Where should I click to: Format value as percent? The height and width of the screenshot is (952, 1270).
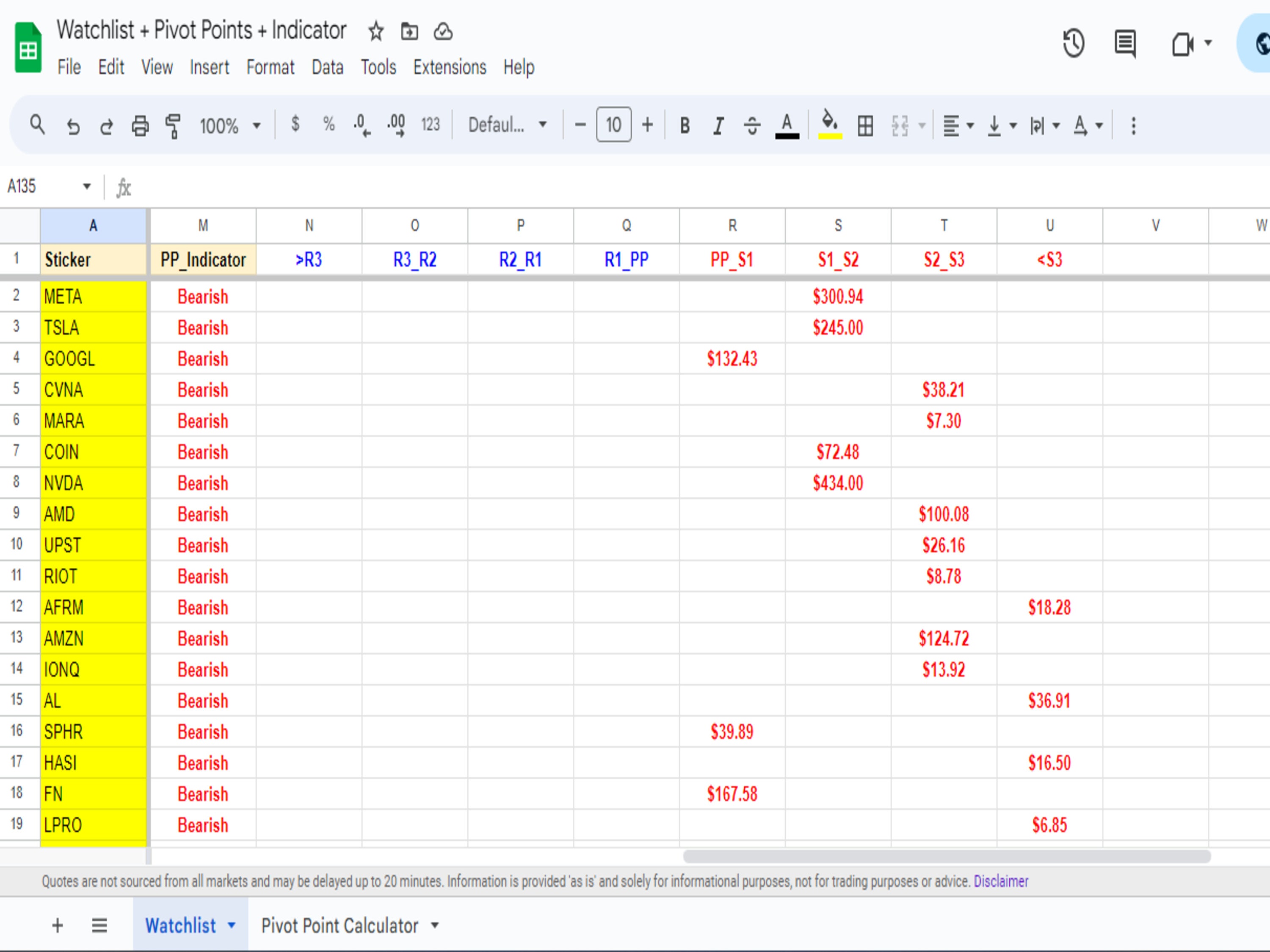[329, 125]
